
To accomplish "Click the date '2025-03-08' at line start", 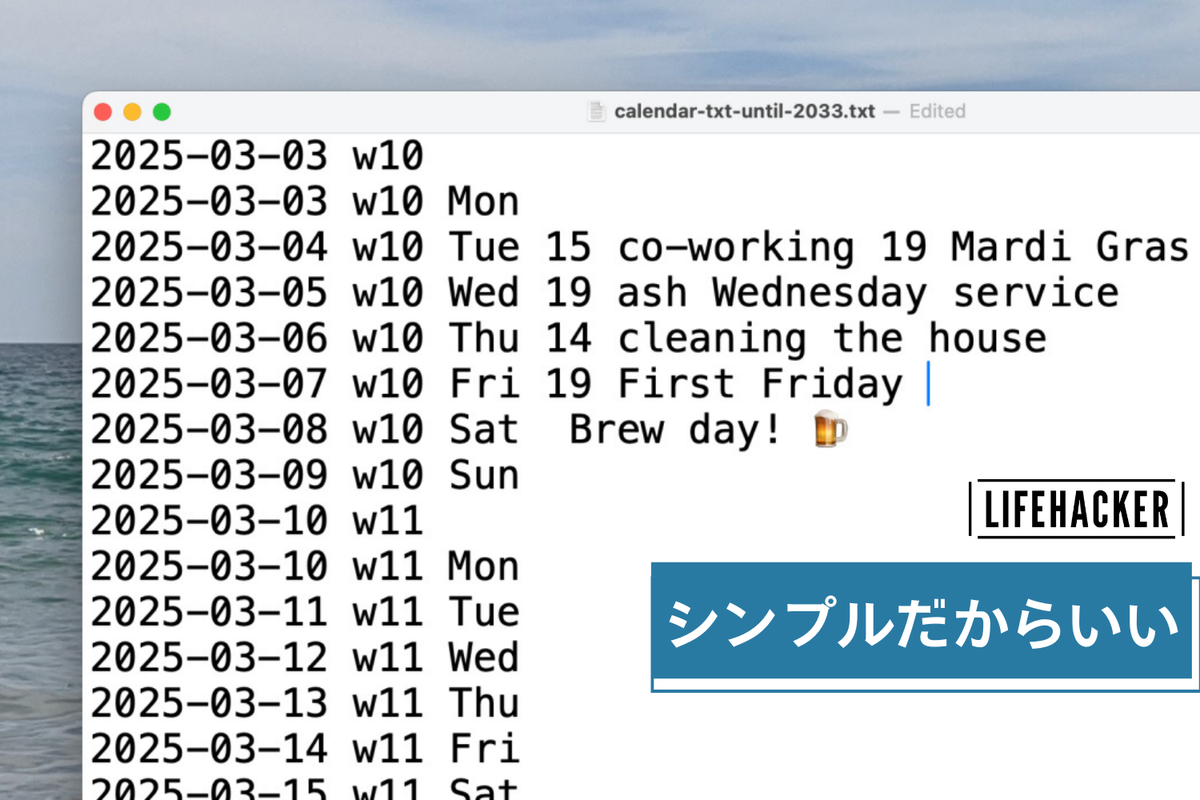I will click(209, 430).
